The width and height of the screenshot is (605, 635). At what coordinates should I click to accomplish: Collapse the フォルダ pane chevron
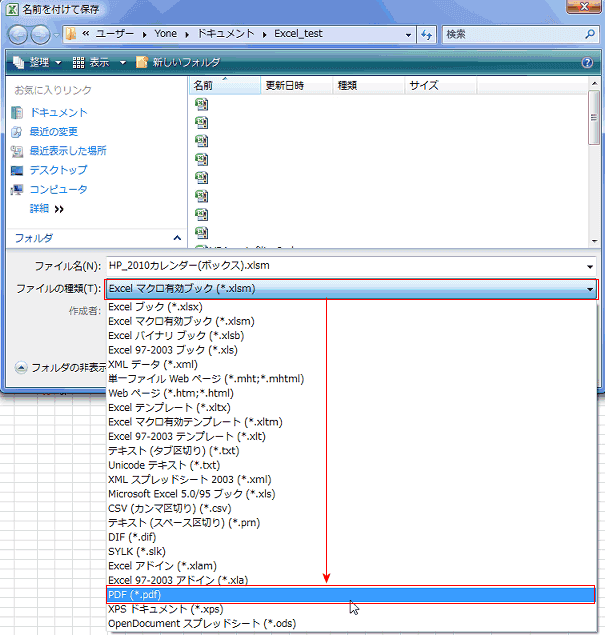coord(177,238)
